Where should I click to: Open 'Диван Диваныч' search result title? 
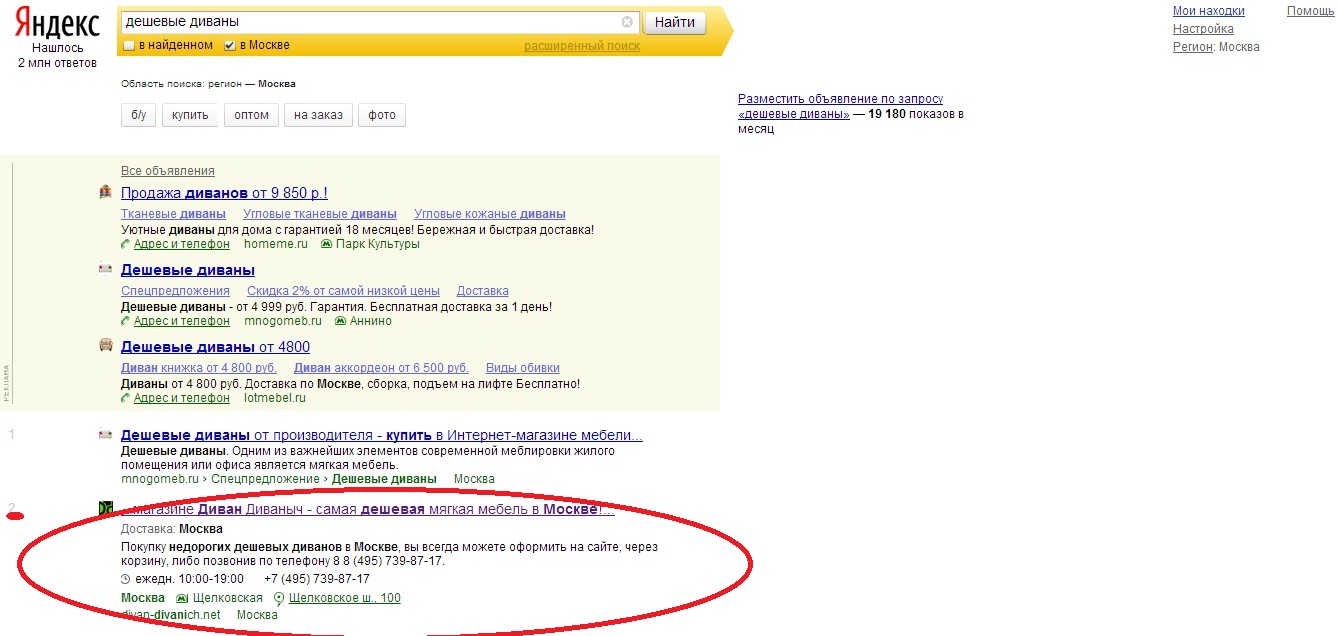point(367,510)
